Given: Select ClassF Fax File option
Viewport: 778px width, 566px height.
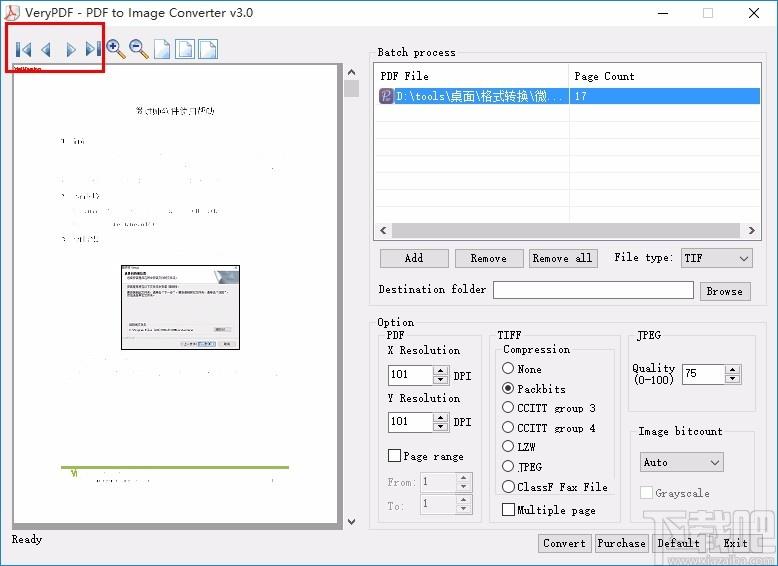Looking at the screenshot, I should tap(508, 487).
